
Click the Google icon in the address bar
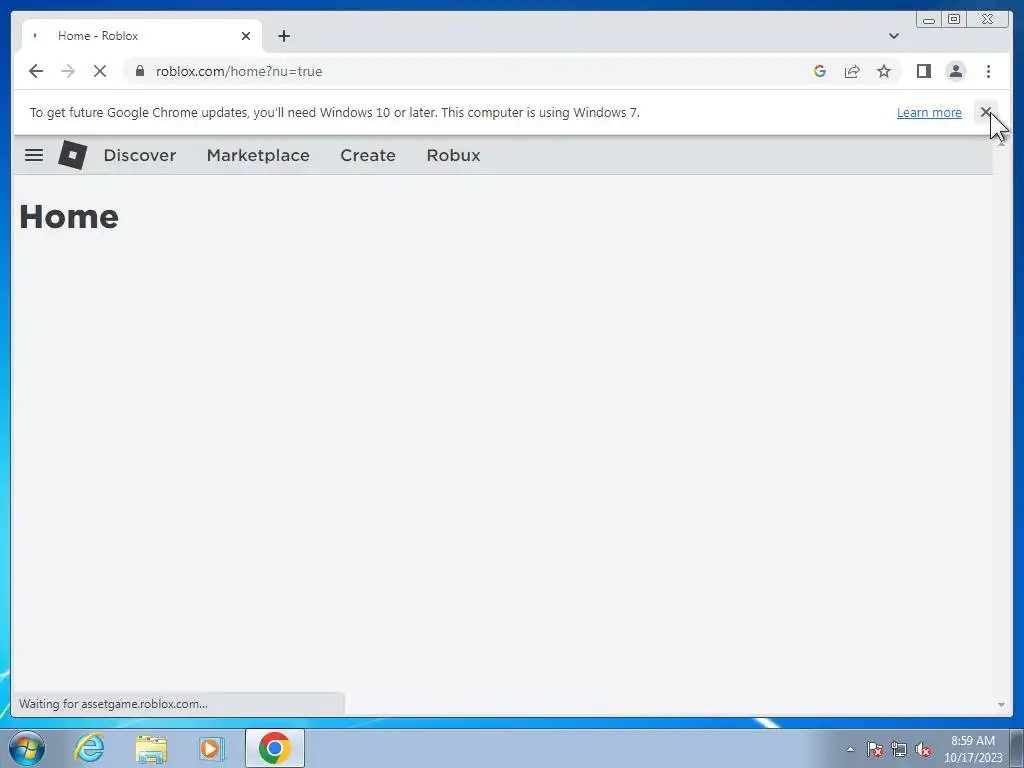coord(820,71)
